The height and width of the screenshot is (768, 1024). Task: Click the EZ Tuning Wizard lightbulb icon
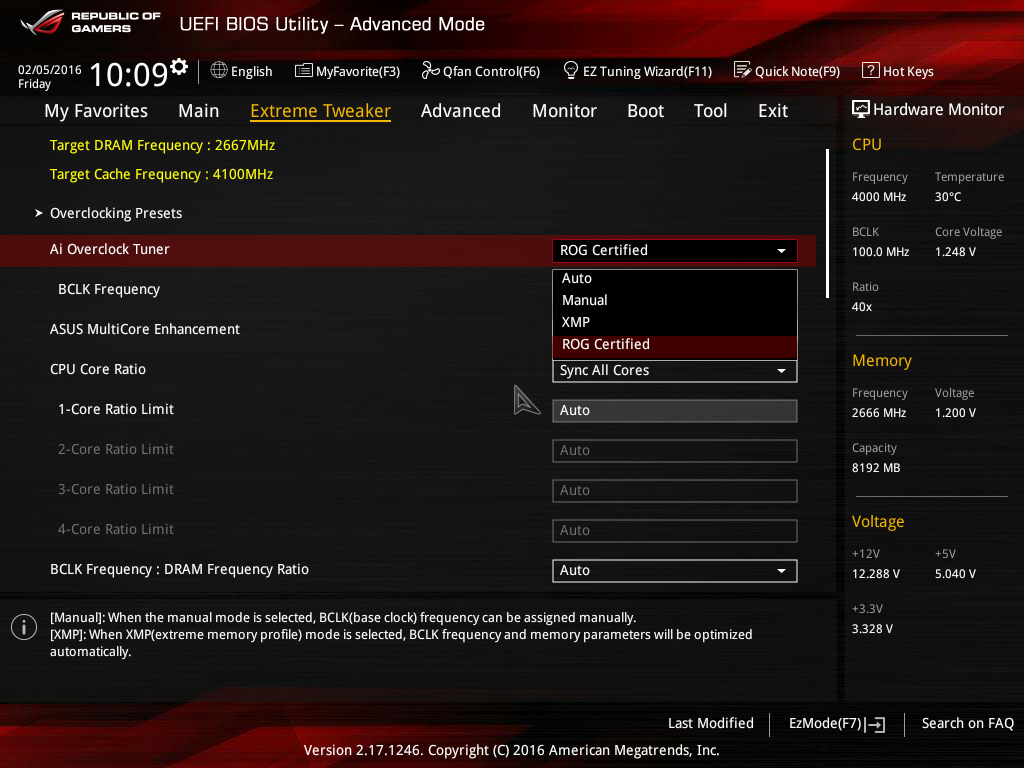click(571, 71)
